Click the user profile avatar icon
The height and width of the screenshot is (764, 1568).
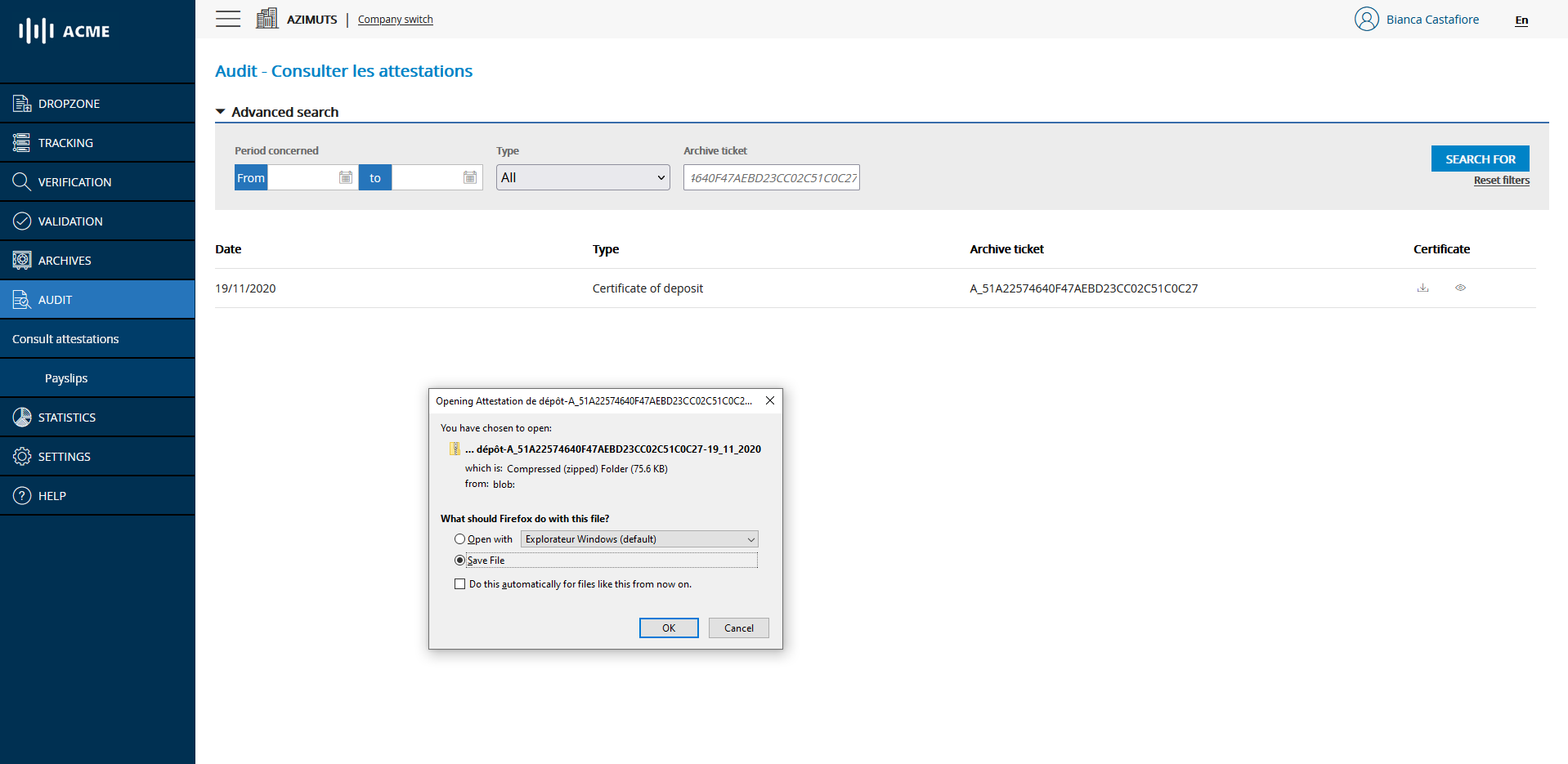coord(1366,19)
